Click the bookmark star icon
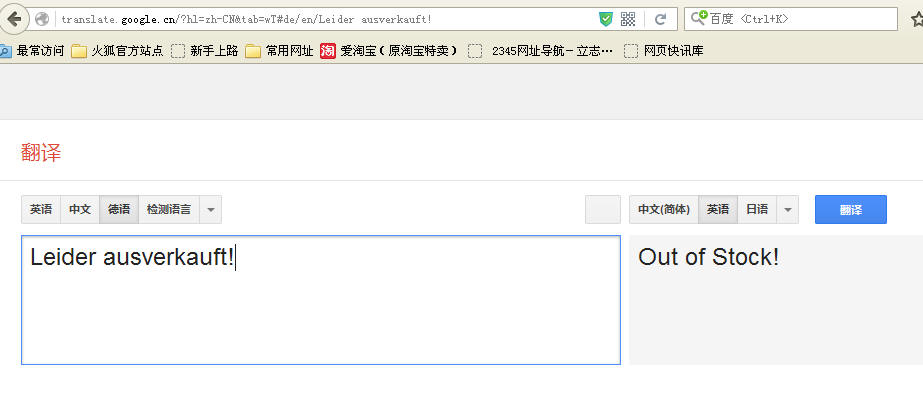Viewport: 923px width, 393px height. pyautogui.click(x=917, y=19)
